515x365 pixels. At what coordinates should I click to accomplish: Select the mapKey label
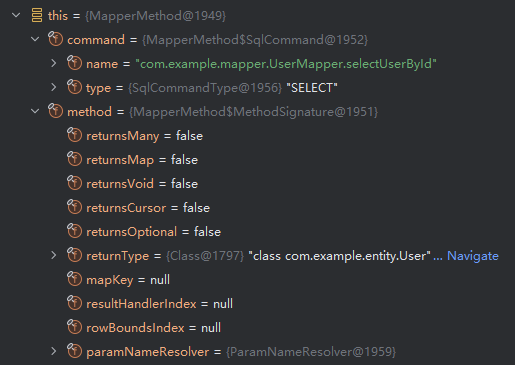click(x=110, y=280)
